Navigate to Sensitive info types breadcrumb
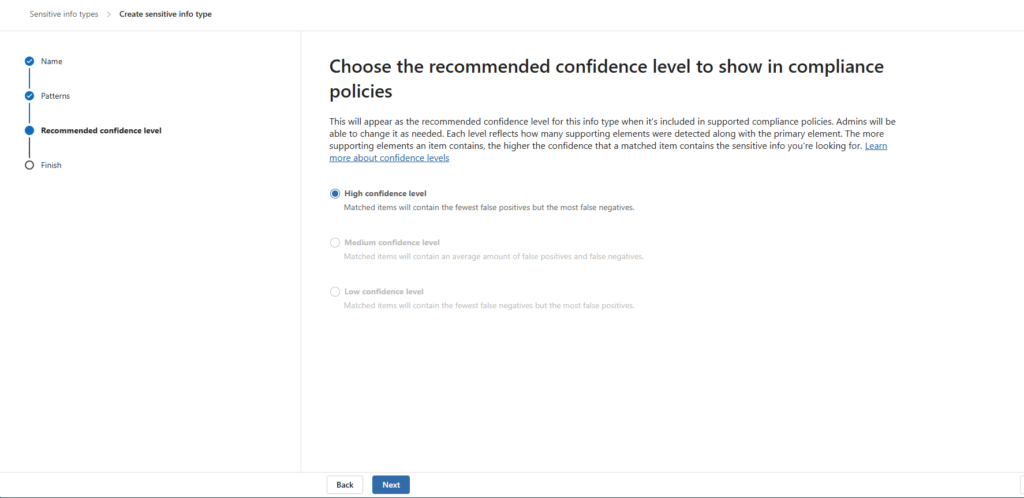The image size is (1024, 498). tap(62, 14)
